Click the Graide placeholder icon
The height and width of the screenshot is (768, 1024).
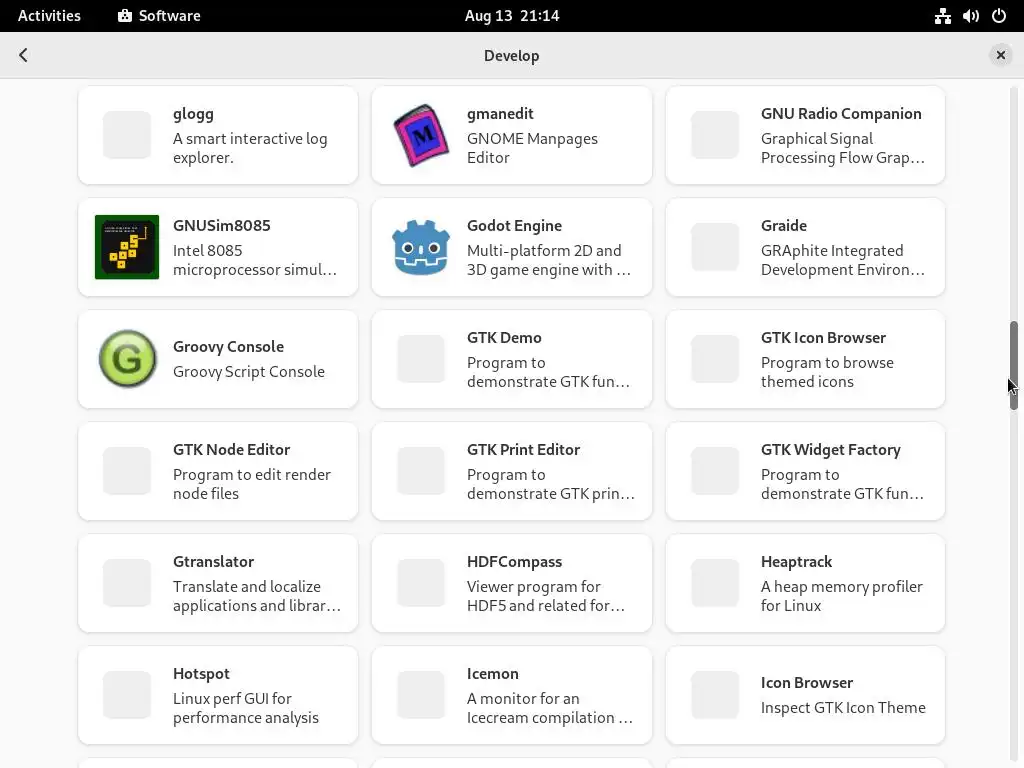[x=715, y=247]
